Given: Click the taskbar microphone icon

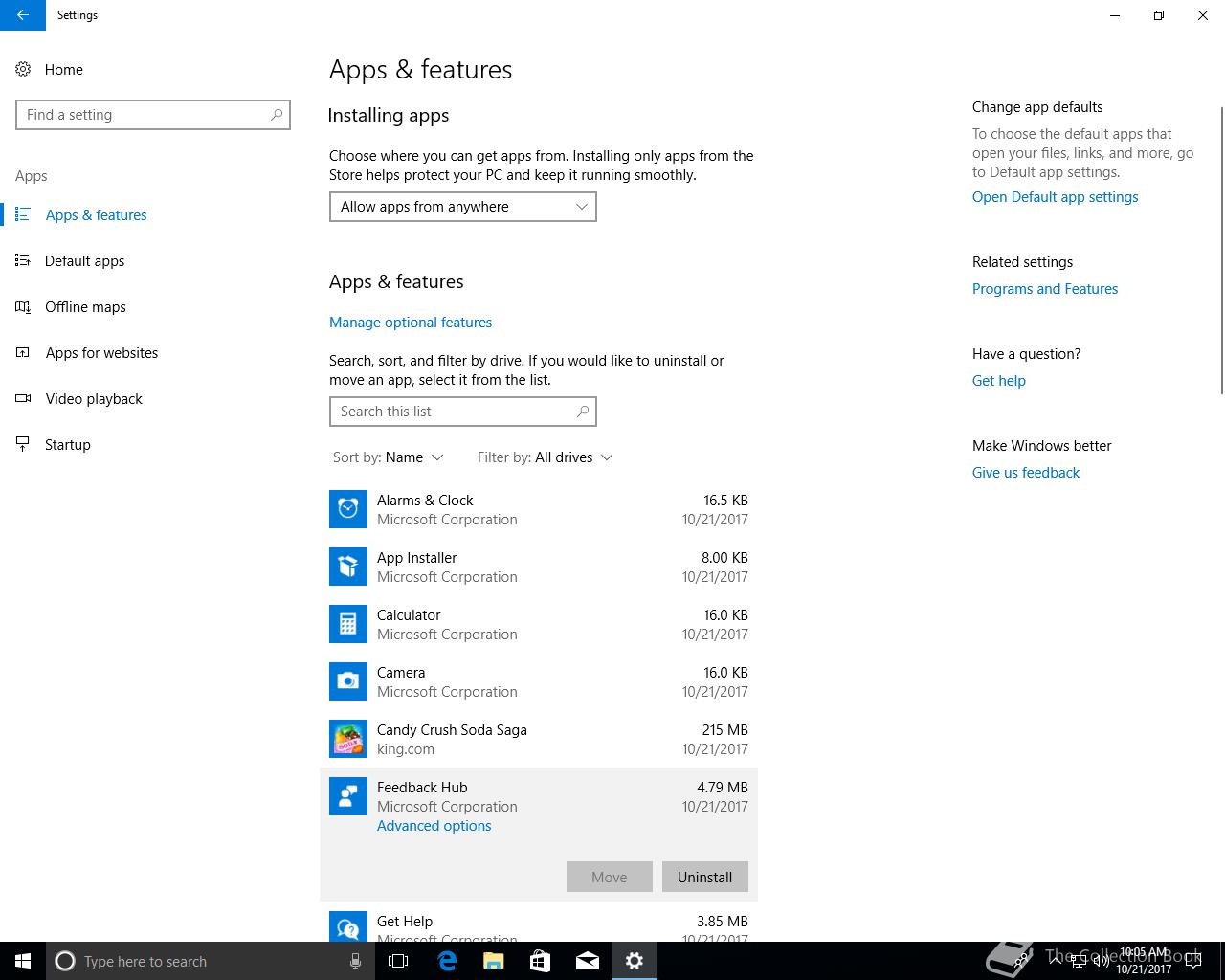Looking at the screenshot, I should pyautogui.click(x=355, y=961).
